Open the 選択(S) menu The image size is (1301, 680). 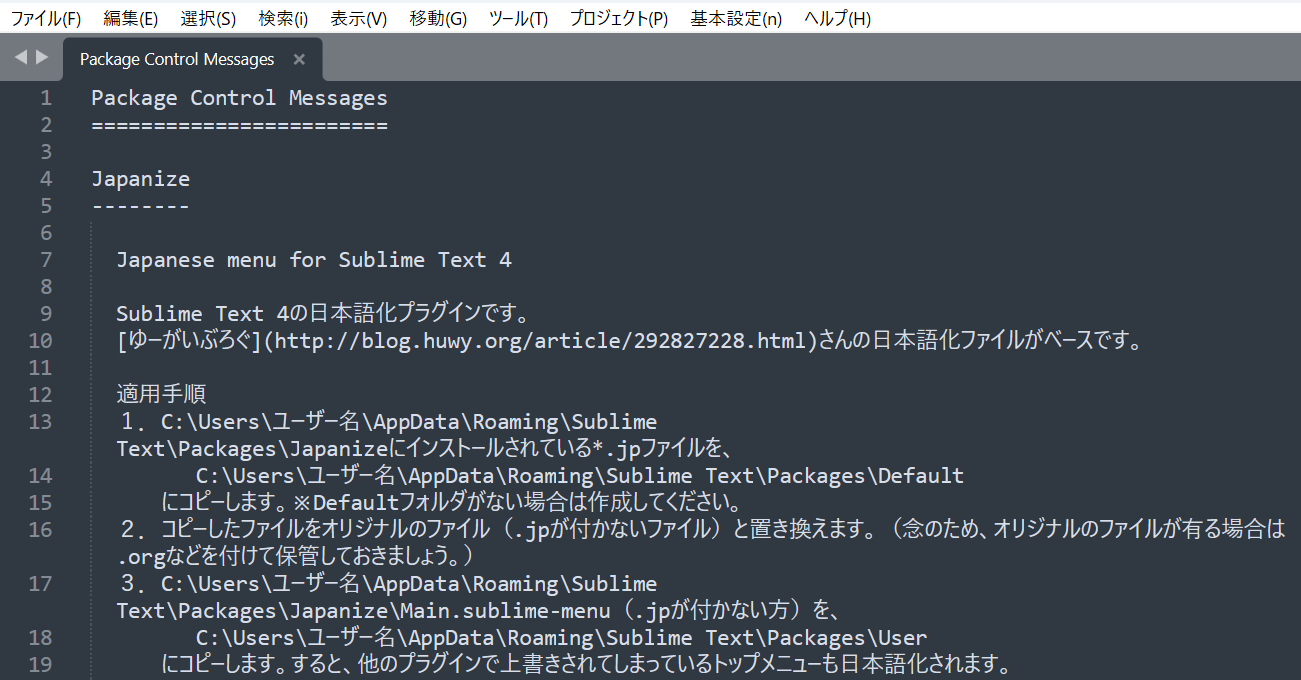coord(207,17)
